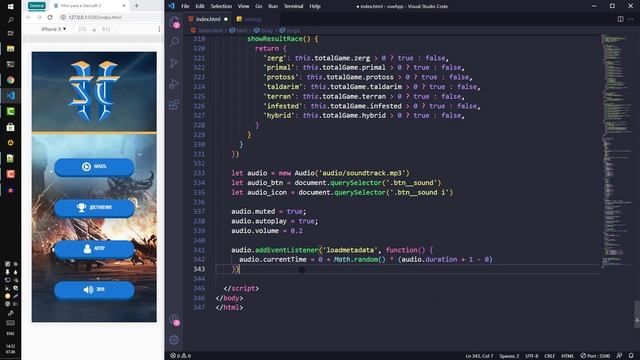Choose a device in the iPhone X dropdown
The height and width of the screenshot is (360, 640).
53,29
